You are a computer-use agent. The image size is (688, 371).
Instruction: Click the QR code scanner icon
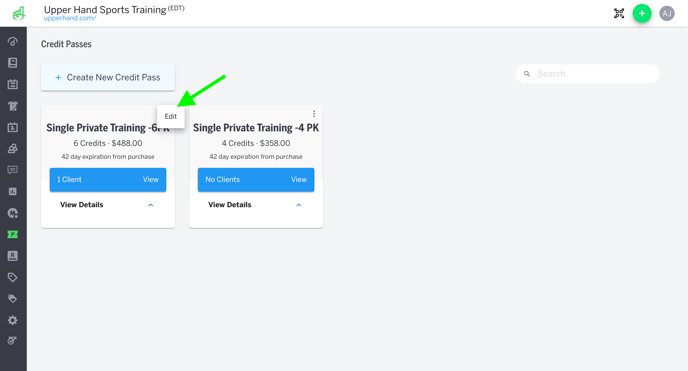click(x=619, y=14)
